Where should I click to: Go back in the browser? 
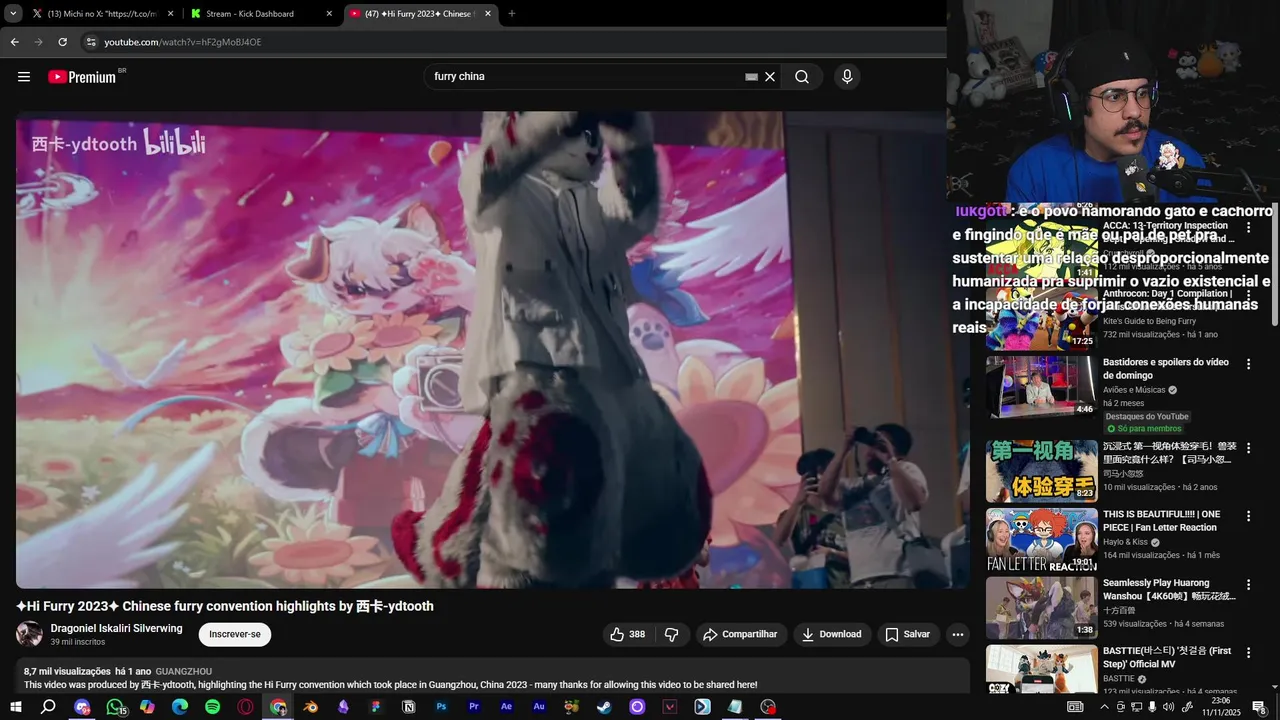(x=14, y=42)
